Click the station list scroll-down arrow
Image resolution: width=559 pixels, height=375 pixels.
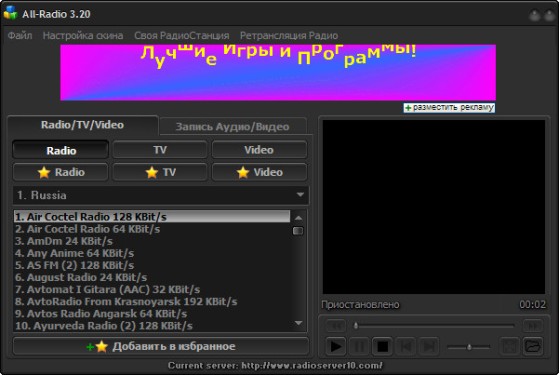pos(299,323)
